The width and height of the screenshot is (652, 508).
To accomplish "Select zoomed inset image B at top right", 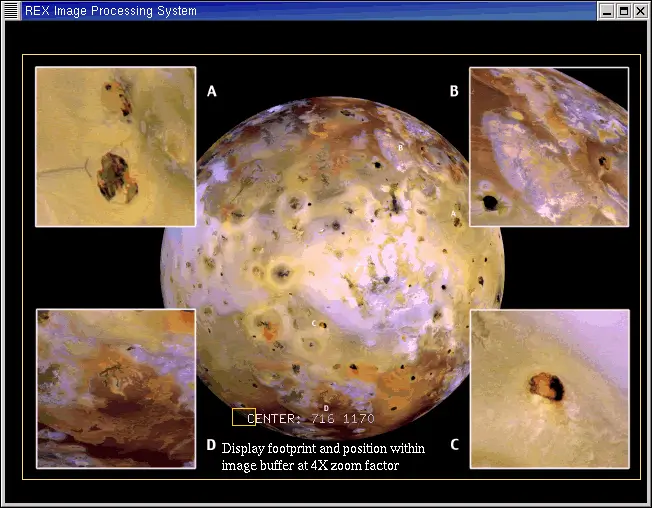I will (x=549, y=147).
